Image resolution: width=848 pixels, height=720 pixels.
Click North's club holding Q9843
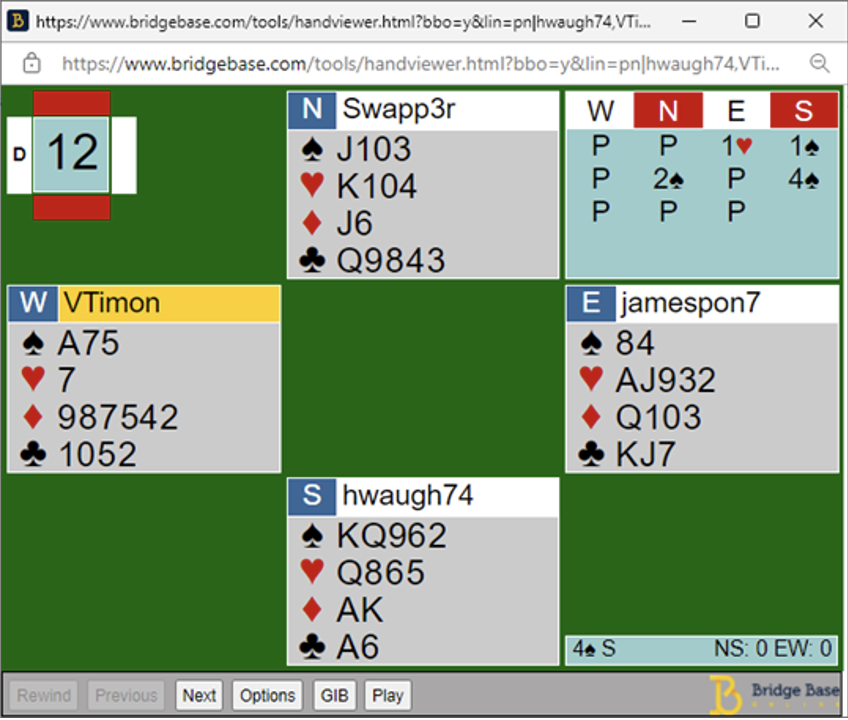[390, 260]
